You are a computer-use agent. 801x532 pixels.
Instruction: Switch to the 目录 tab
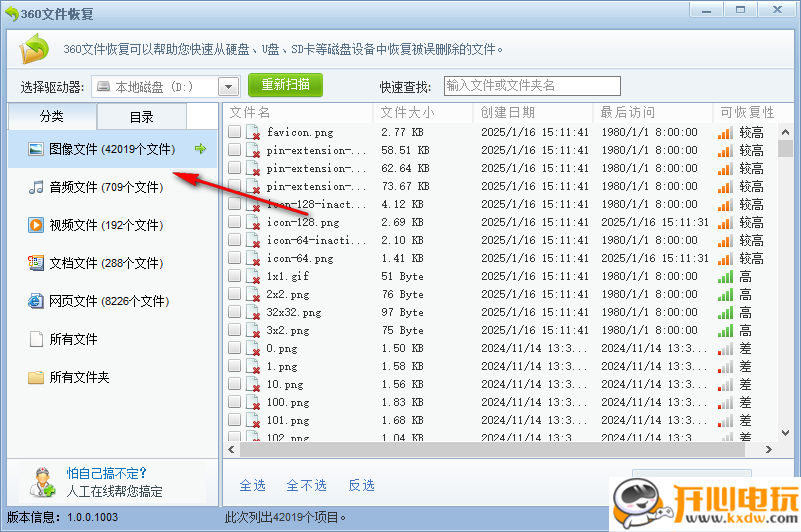point(142,117)
